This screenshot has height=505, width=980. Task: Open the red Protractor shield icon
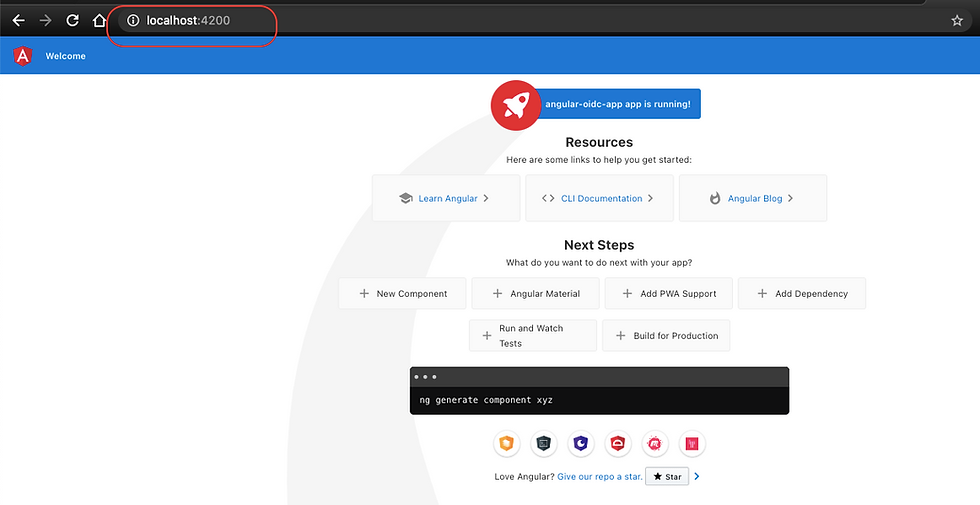tap(618, 444)
